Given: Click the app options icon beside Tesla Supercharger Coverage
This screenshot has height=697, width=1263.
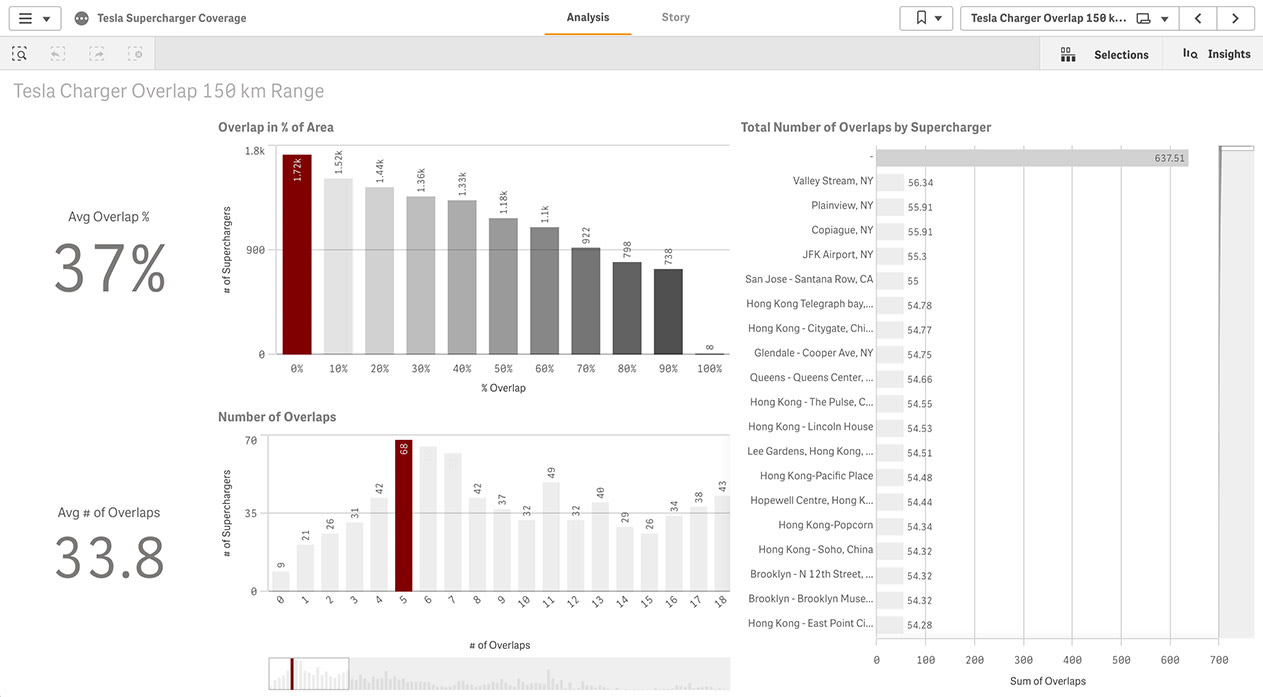Looking at the screenshot, I should (x=81, y=18).
